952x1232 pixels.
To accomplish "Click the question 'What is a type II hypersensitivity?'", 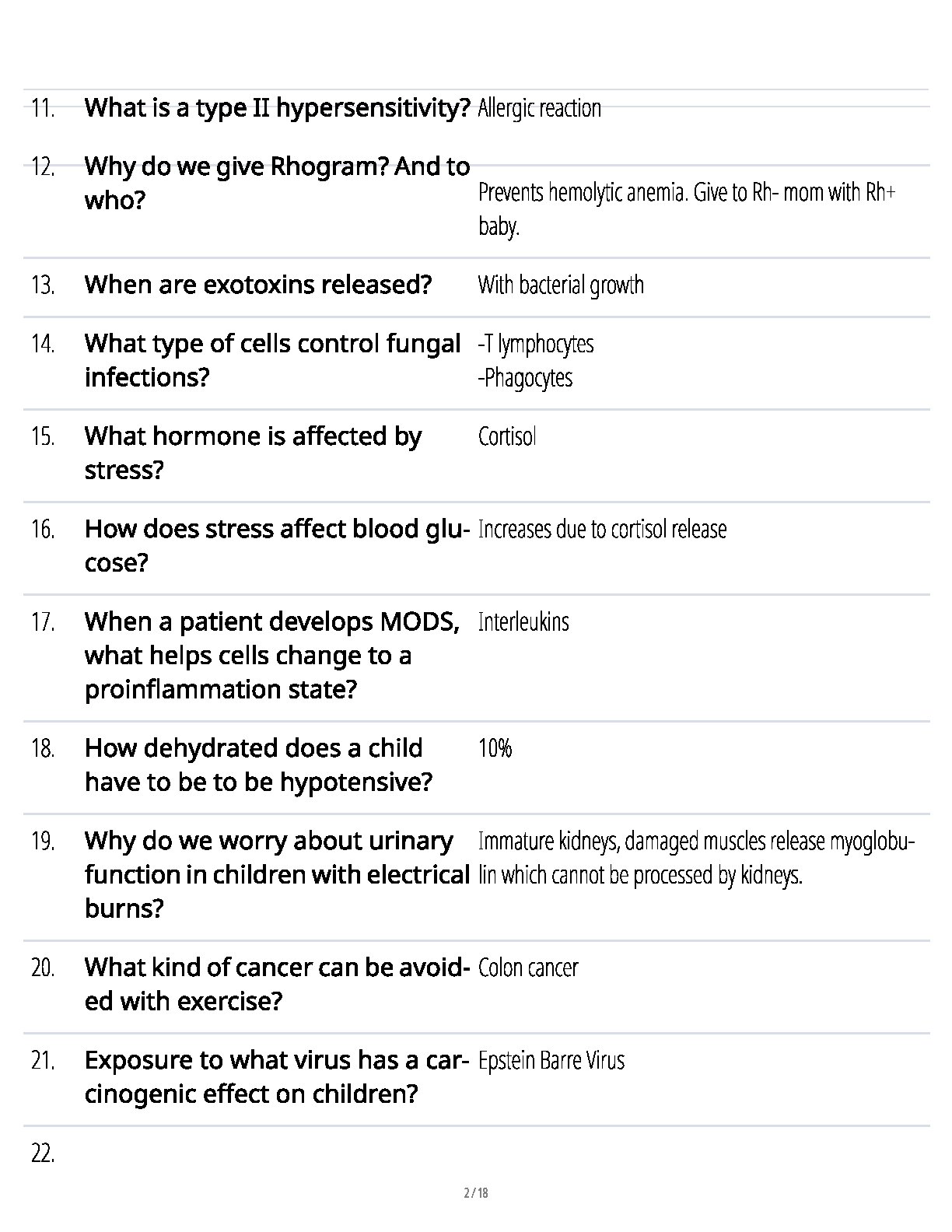I will coord(278,107).
